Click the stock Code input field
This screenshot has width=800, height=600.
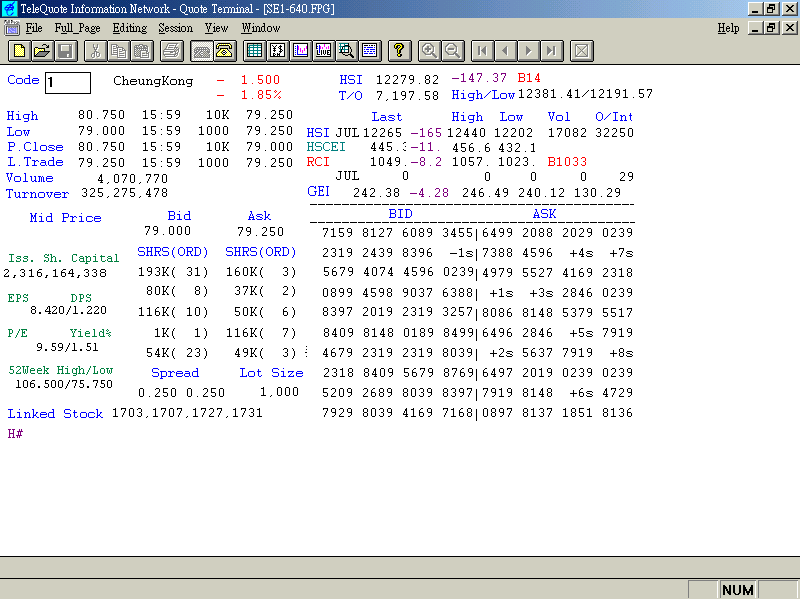tap(68, 83)
